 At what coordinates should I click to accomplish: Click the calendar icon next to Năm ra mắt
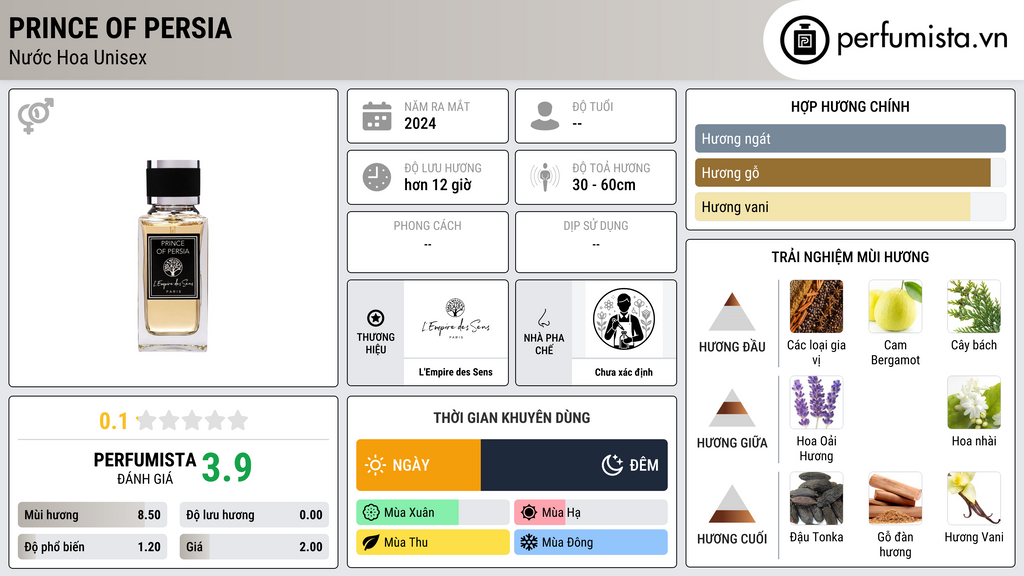tap(377, 116)
